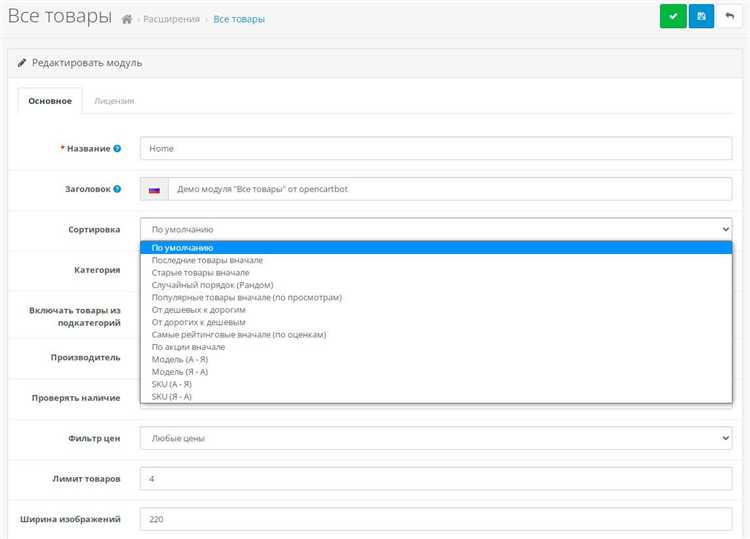Screen dimensions: 750x539
Task: Click the Russian flag language icon
Action: (x=154, y=189)
